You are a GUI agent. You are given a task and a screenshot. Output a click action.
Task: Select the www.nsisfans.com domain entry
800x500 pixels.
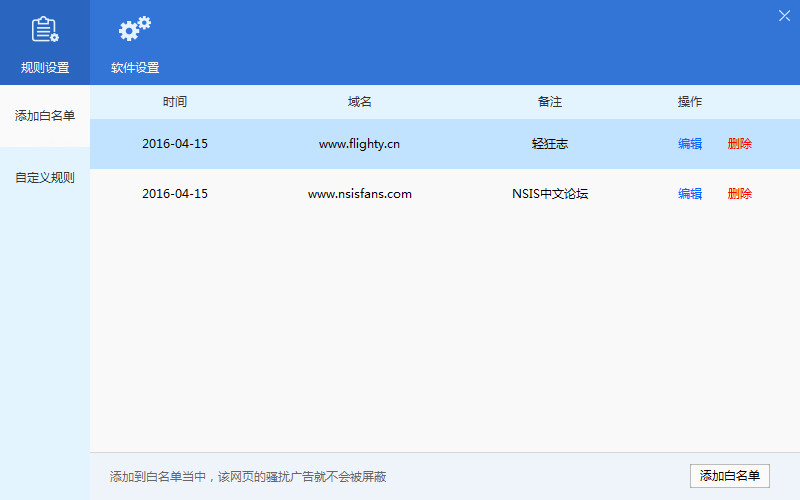[x=360, y=194]
